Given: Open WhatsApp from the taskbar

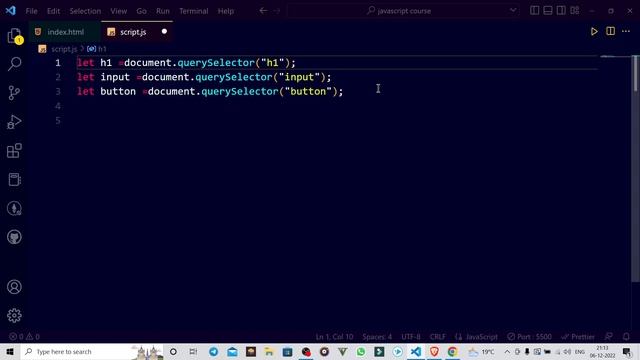Looking at the screenshot, I should [361, 351].
